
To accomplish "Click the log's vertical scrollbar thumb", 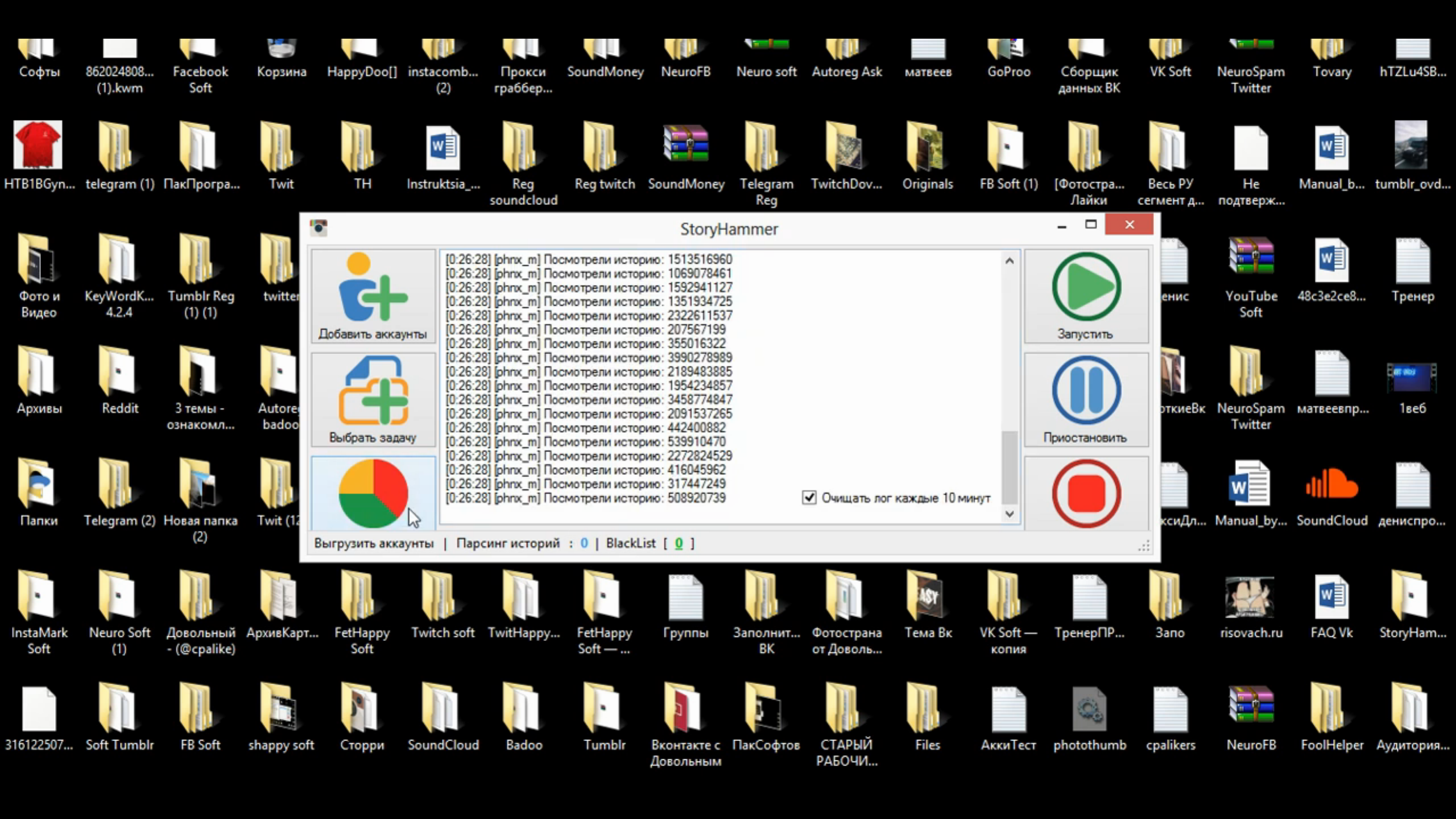I will point(1010,466).
